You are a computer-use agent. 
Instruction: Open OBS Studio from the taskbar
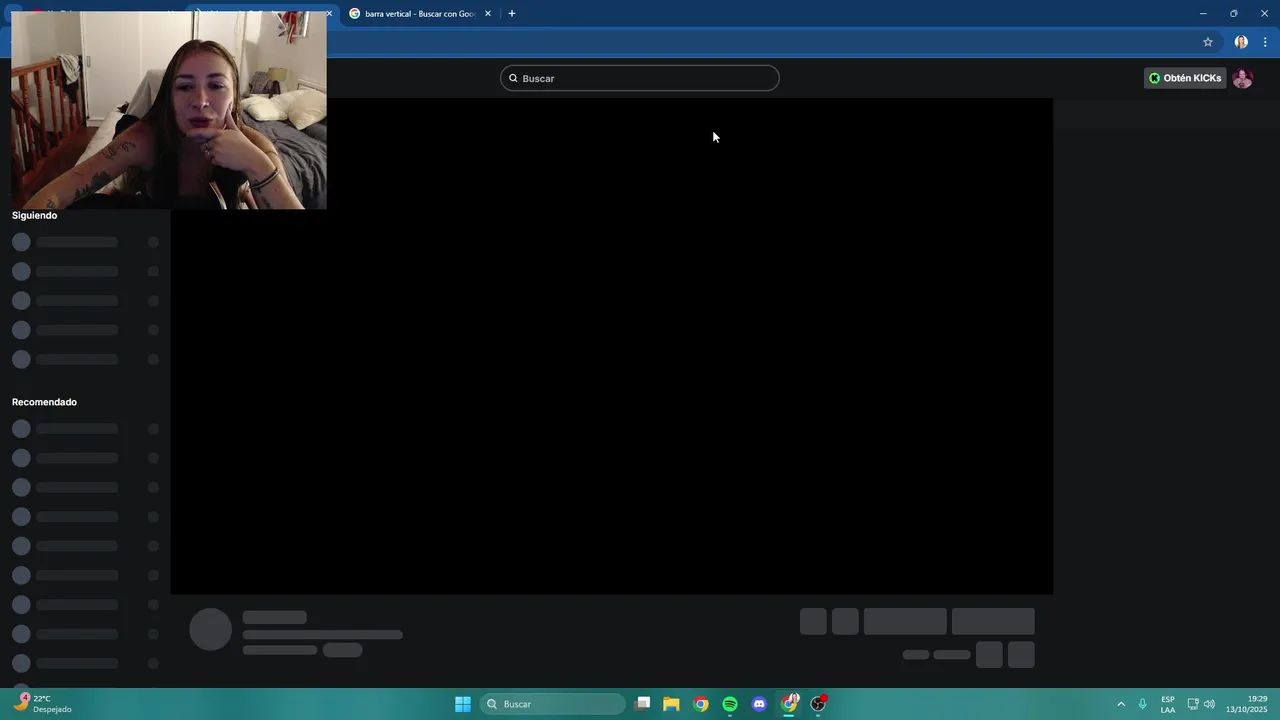pos(818,704)
